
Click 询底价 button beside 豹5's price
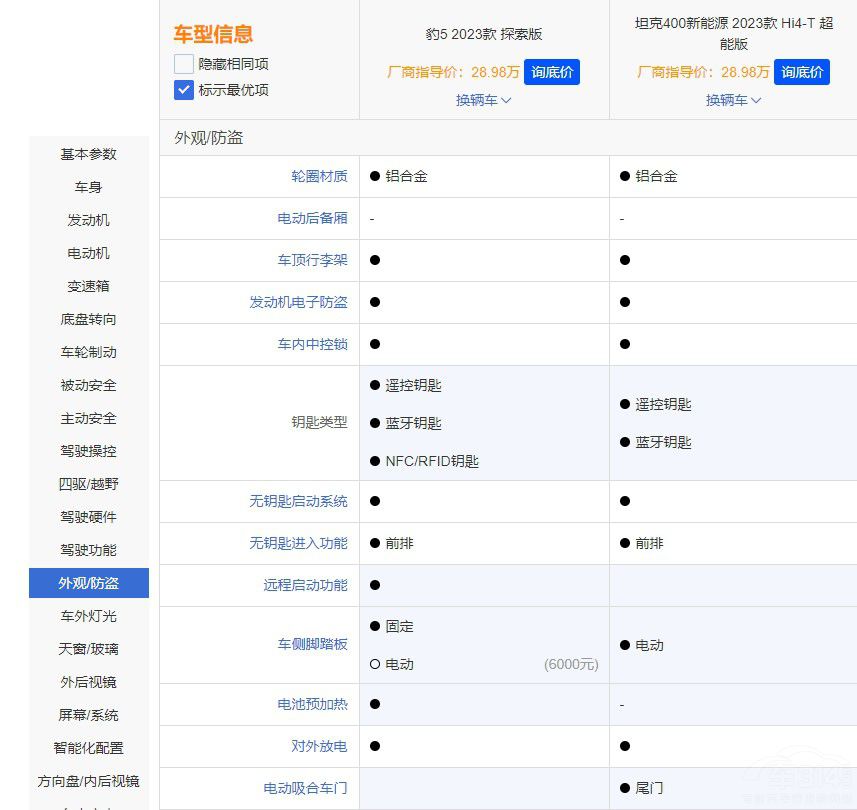point(551,72)
